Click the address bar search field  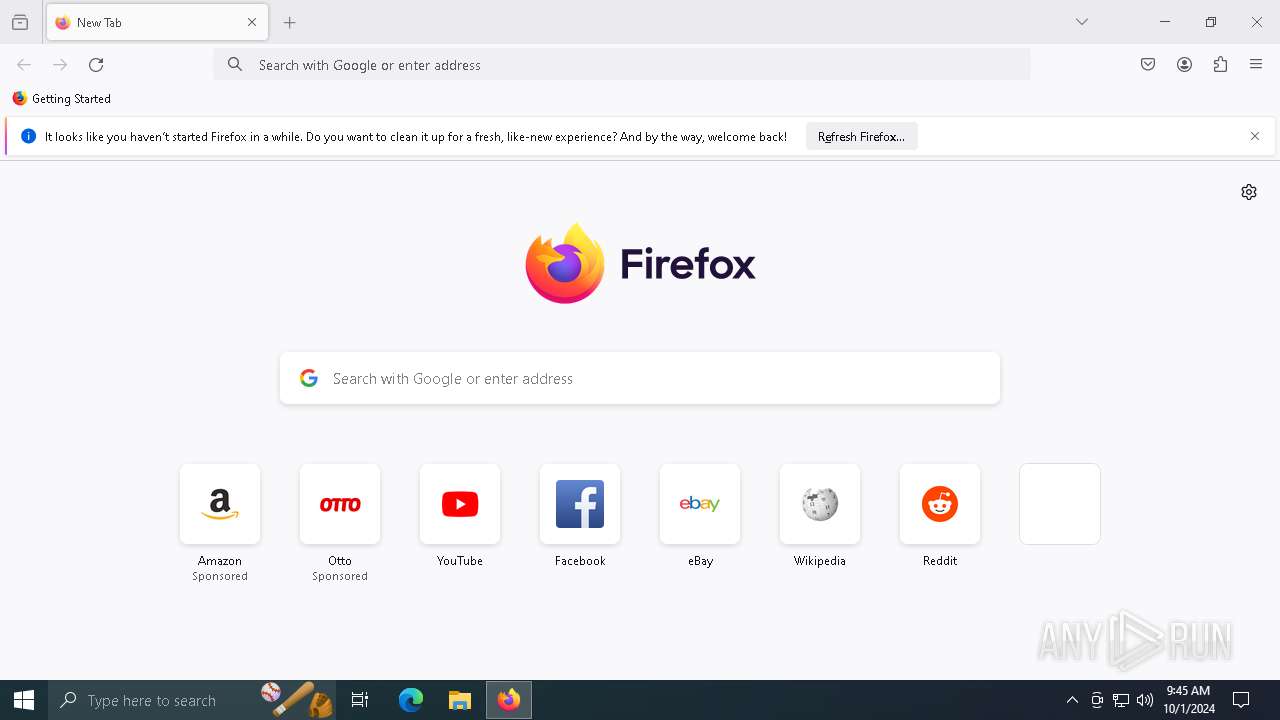[x=622, y=65]
